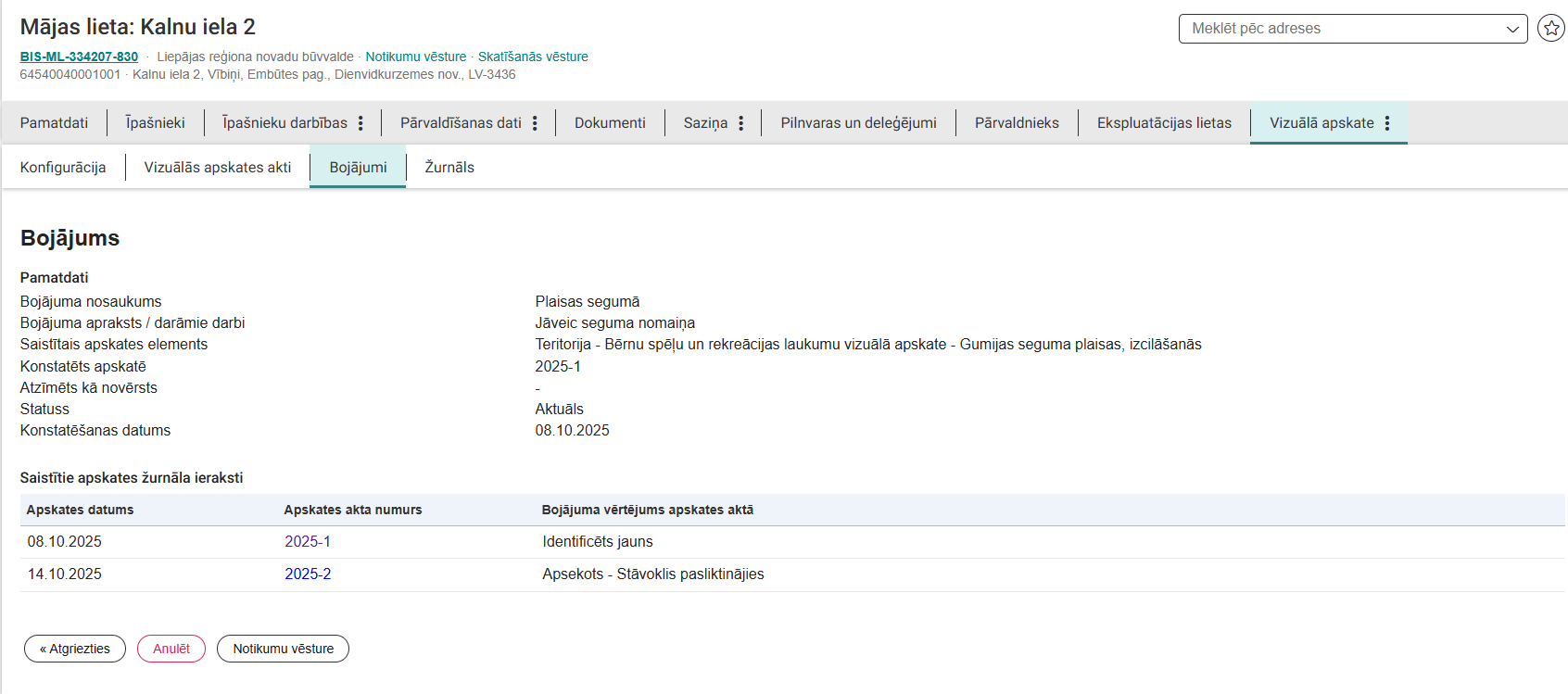The height and width of the screenshot is (694, 1568).
Task: Select the Vizuālās apskates akti sub-tab
Action: [218, 168]
